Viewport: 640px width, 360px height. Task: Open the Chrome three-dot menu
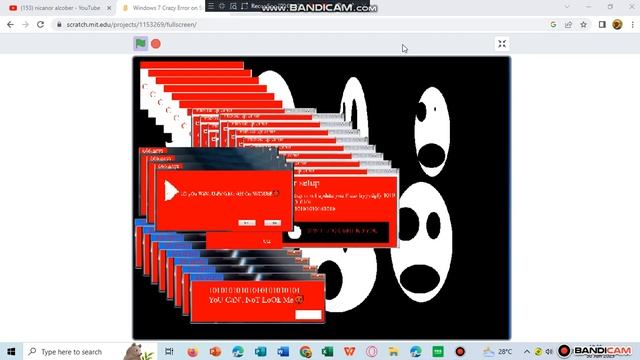632,24
